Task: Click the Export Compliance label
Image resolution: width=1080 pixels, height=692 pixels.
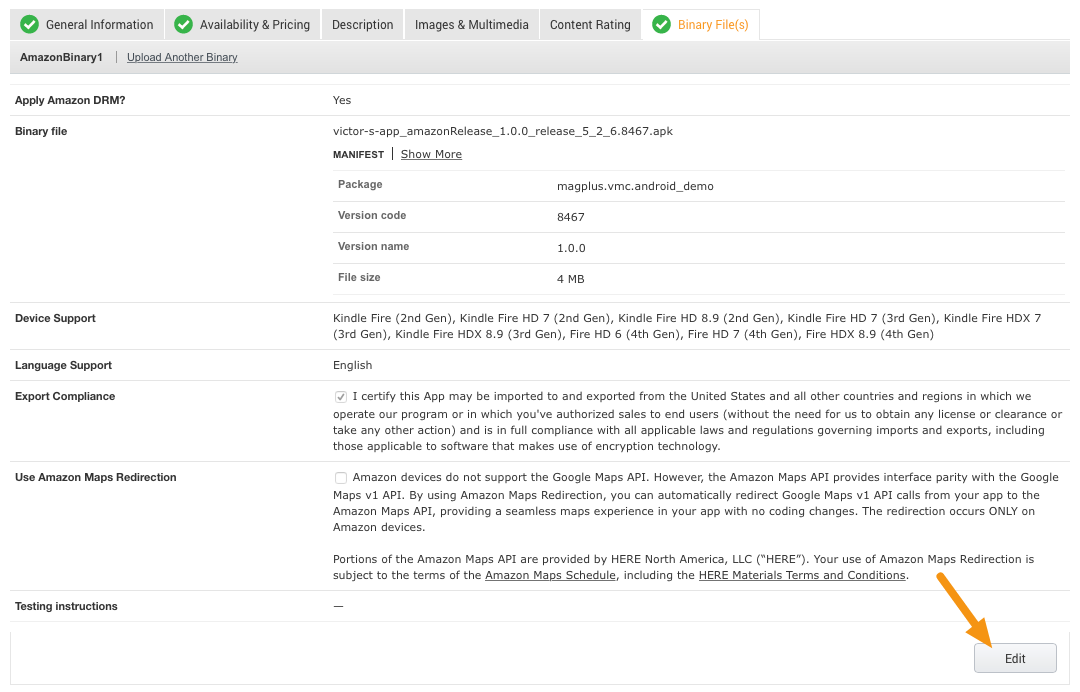Action: tap(65, 396)
